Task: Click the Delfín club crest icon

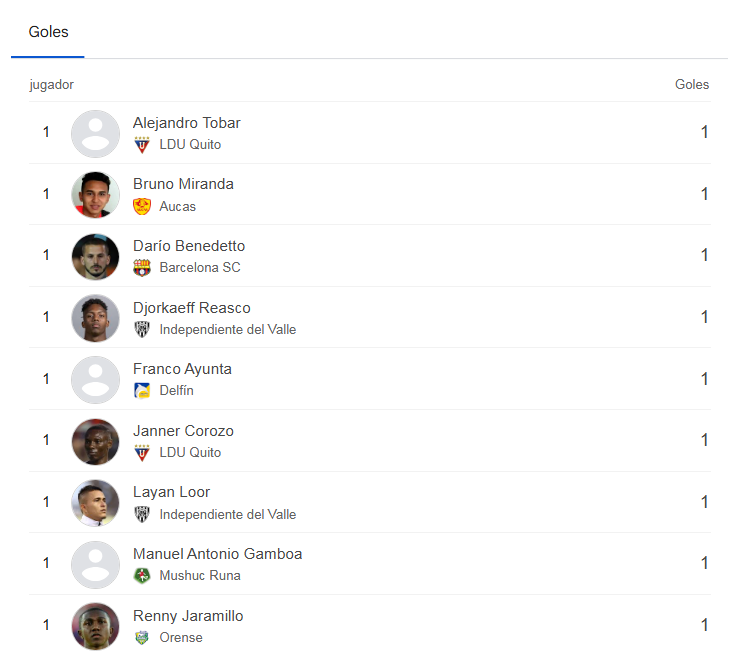Action: (x=142, y=391)
